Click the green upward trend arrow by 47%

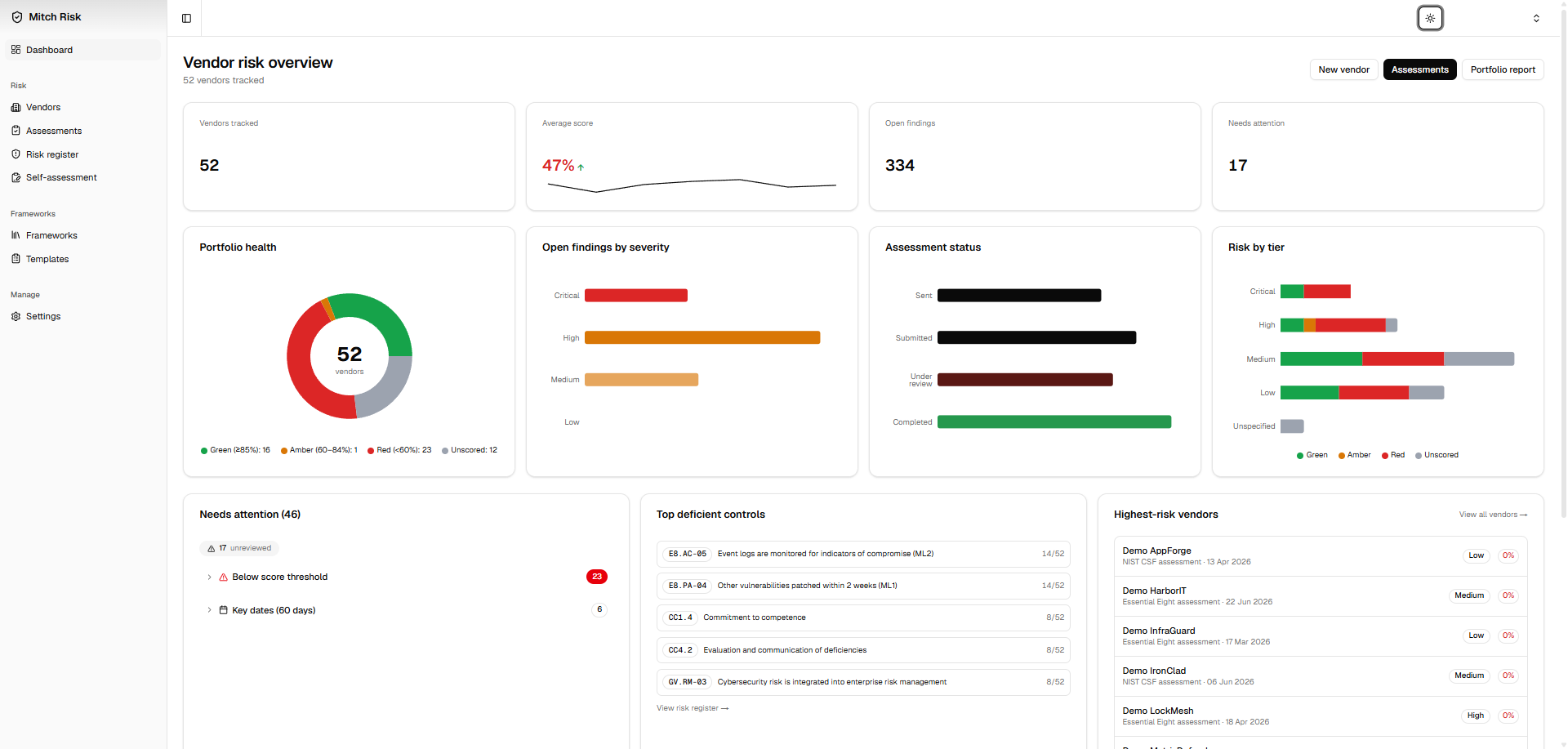pyautogui.click(x=581, y=167)
